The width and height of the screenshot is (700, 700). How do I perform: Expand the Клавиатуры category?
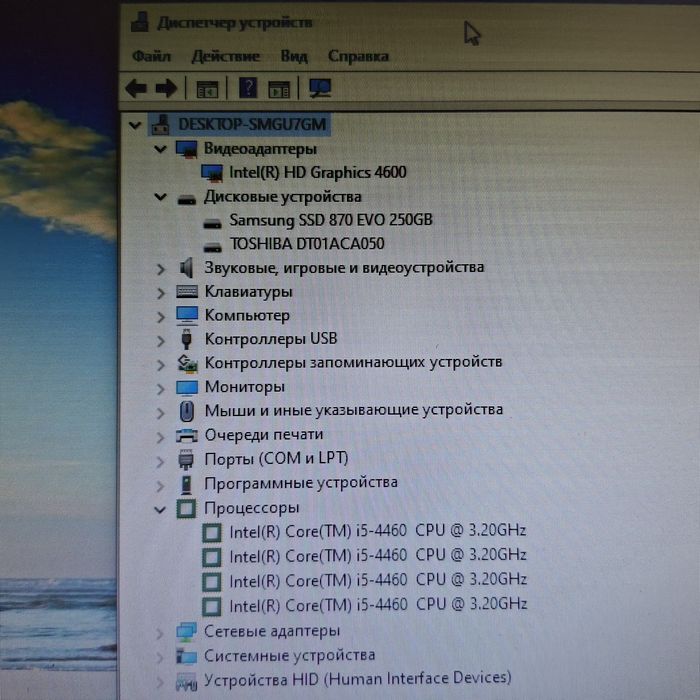tap(161, 293)
